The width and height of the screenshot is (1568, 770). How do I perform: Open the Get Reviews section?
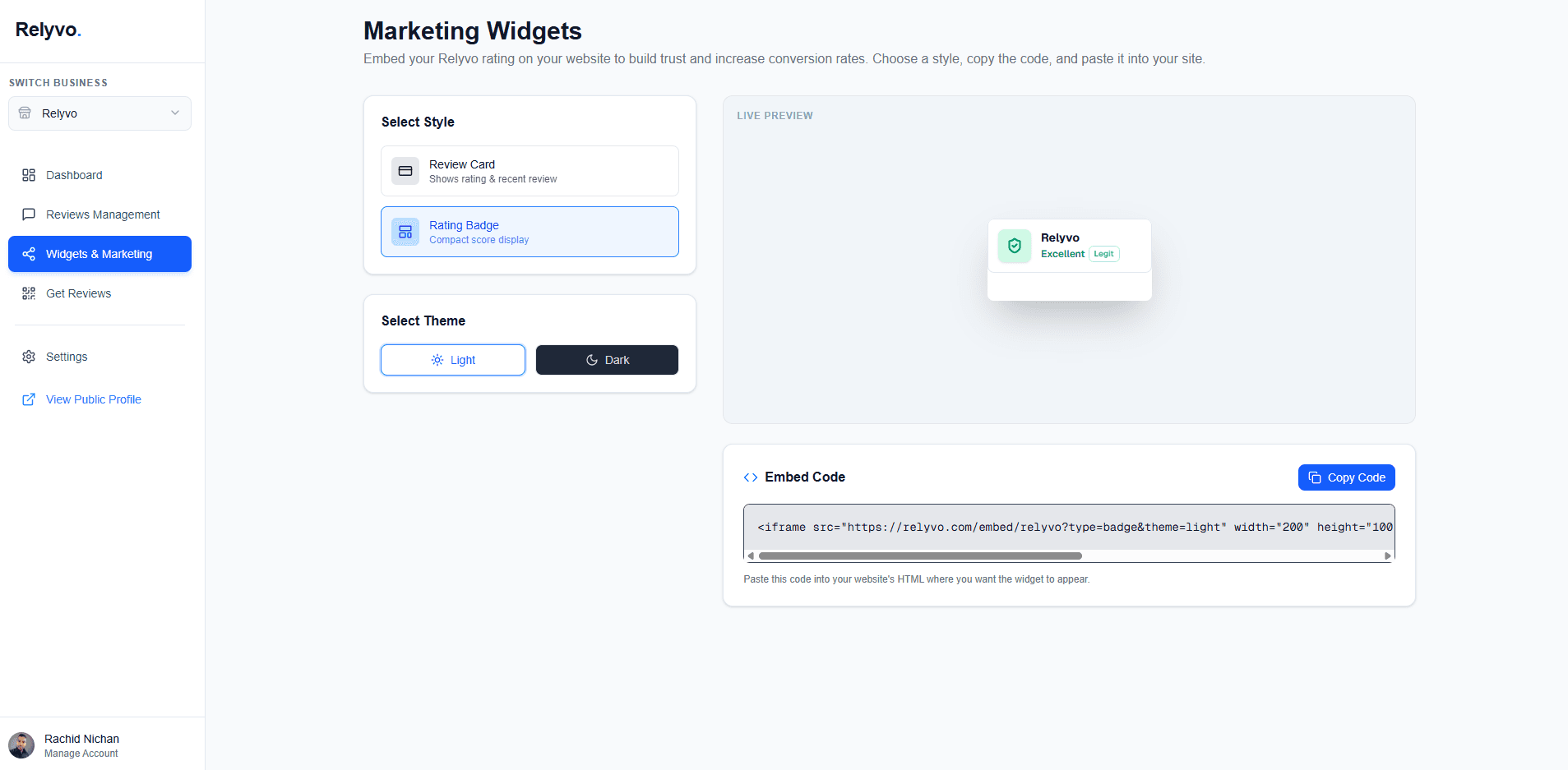click(x=78, y=293)
